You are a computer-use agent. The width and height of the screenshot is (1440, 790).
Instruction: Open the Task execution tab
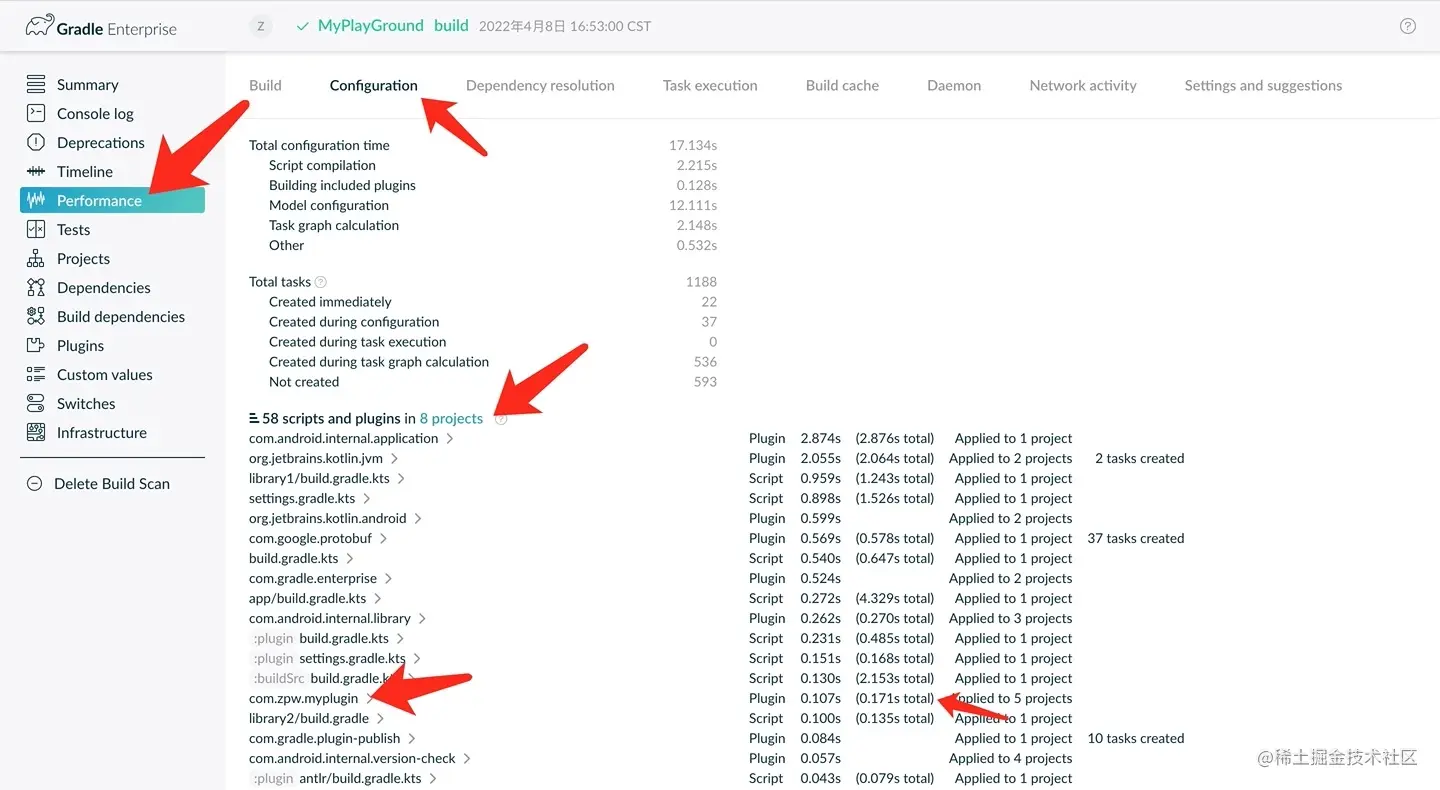(x=710, y=85)
